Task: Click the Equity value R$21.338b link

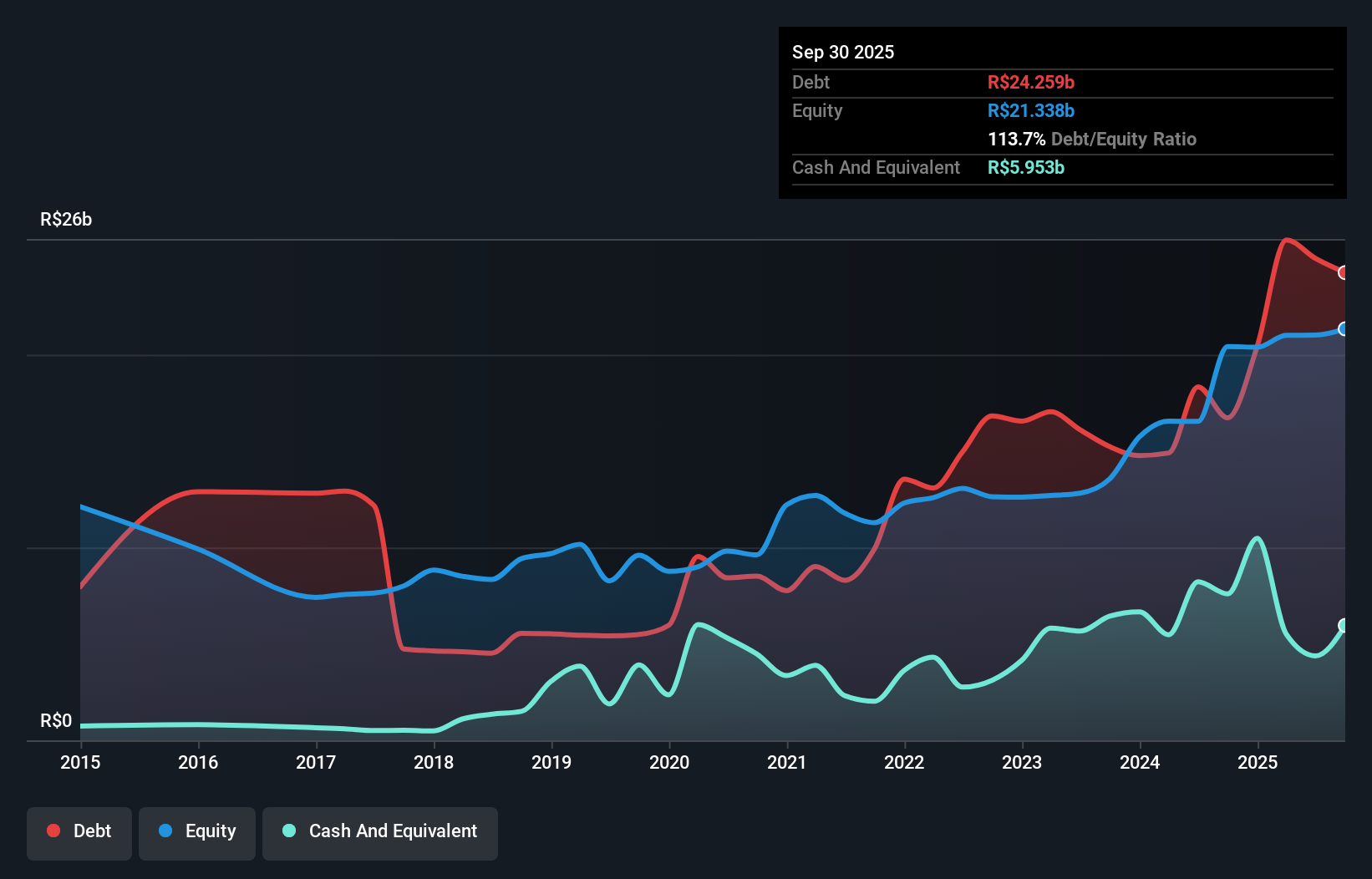Action: click(1031, 110)
